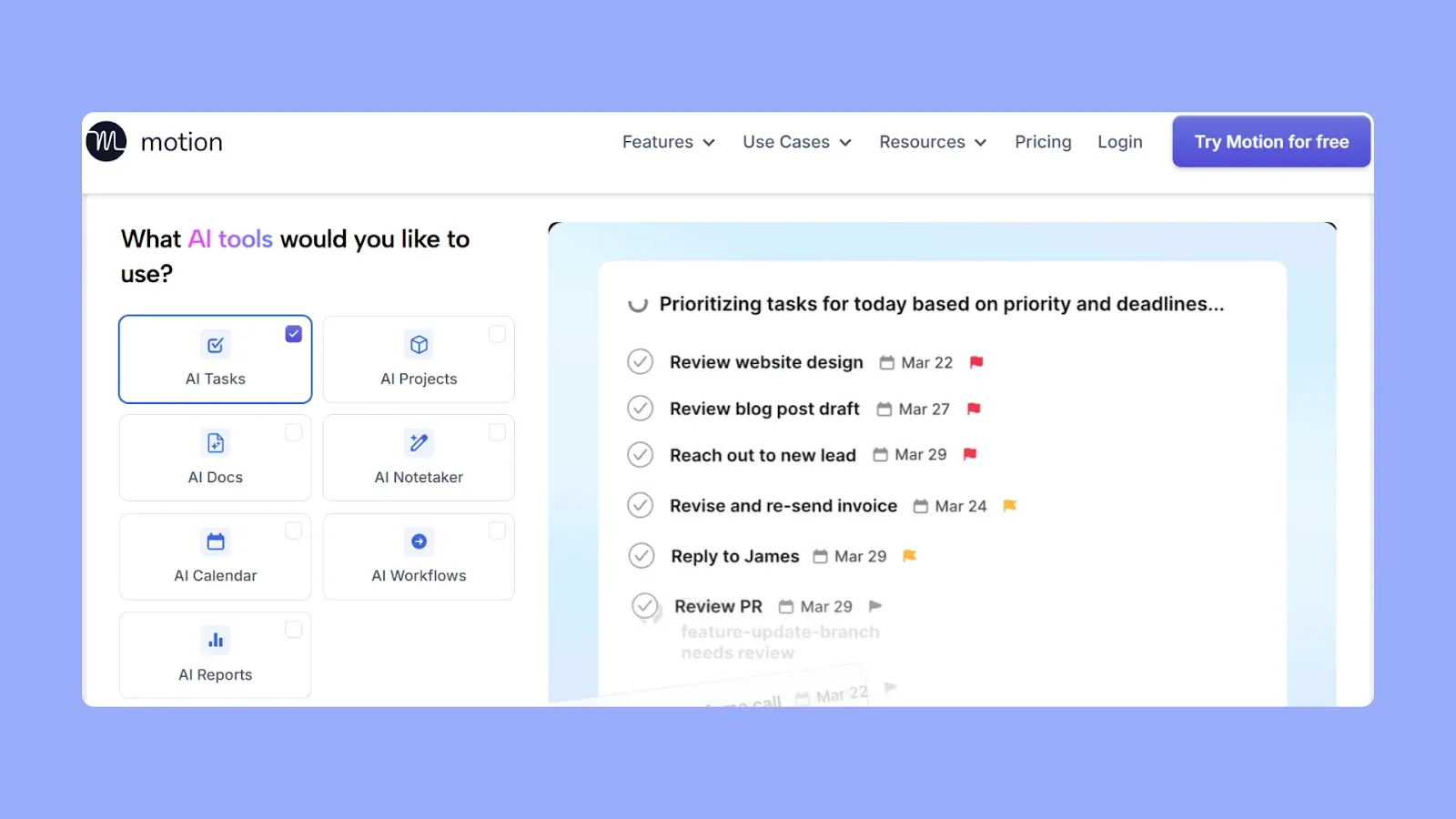Click the AI Calendar icon
The width and height of the screenshot is (1456, 819).
pos(216,541)
